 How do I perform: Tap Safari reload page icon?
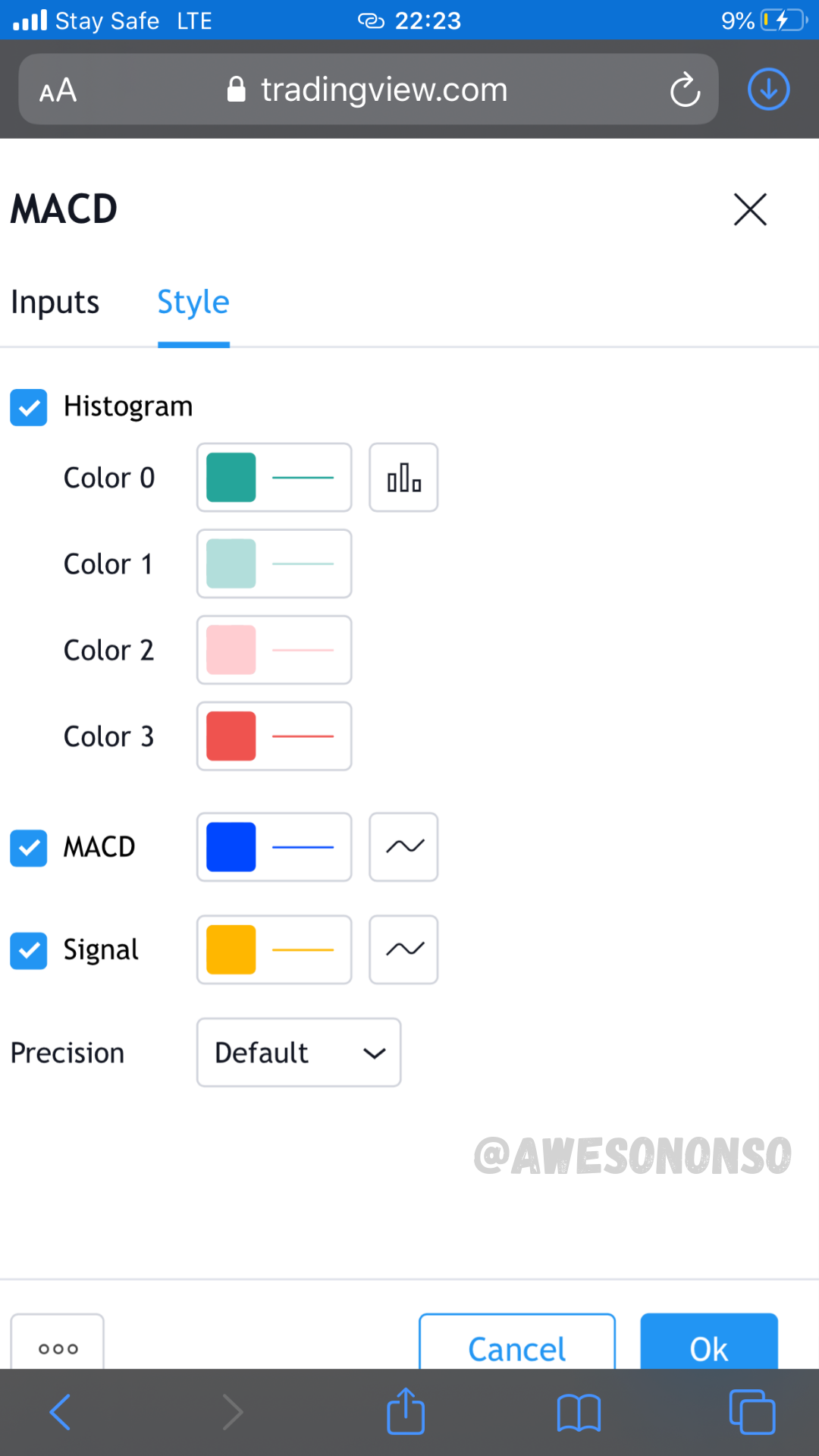685,89
